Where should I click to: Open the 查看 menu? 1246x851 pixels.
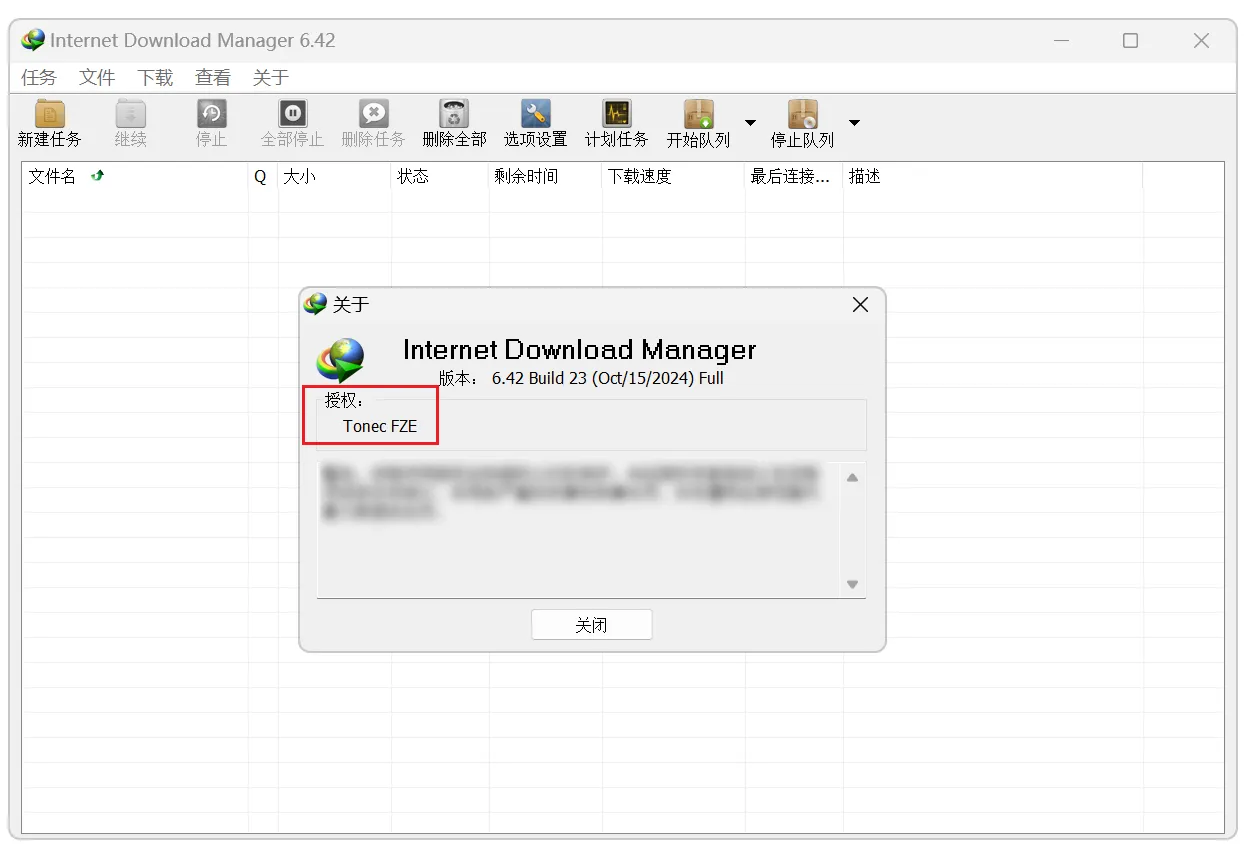(213, 77)
